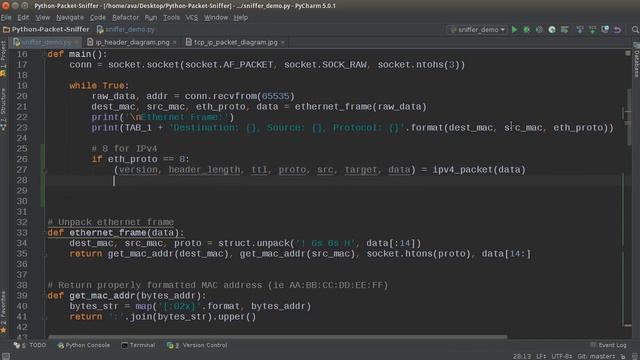Collapse the fold marker at line 41

[44, 317]
